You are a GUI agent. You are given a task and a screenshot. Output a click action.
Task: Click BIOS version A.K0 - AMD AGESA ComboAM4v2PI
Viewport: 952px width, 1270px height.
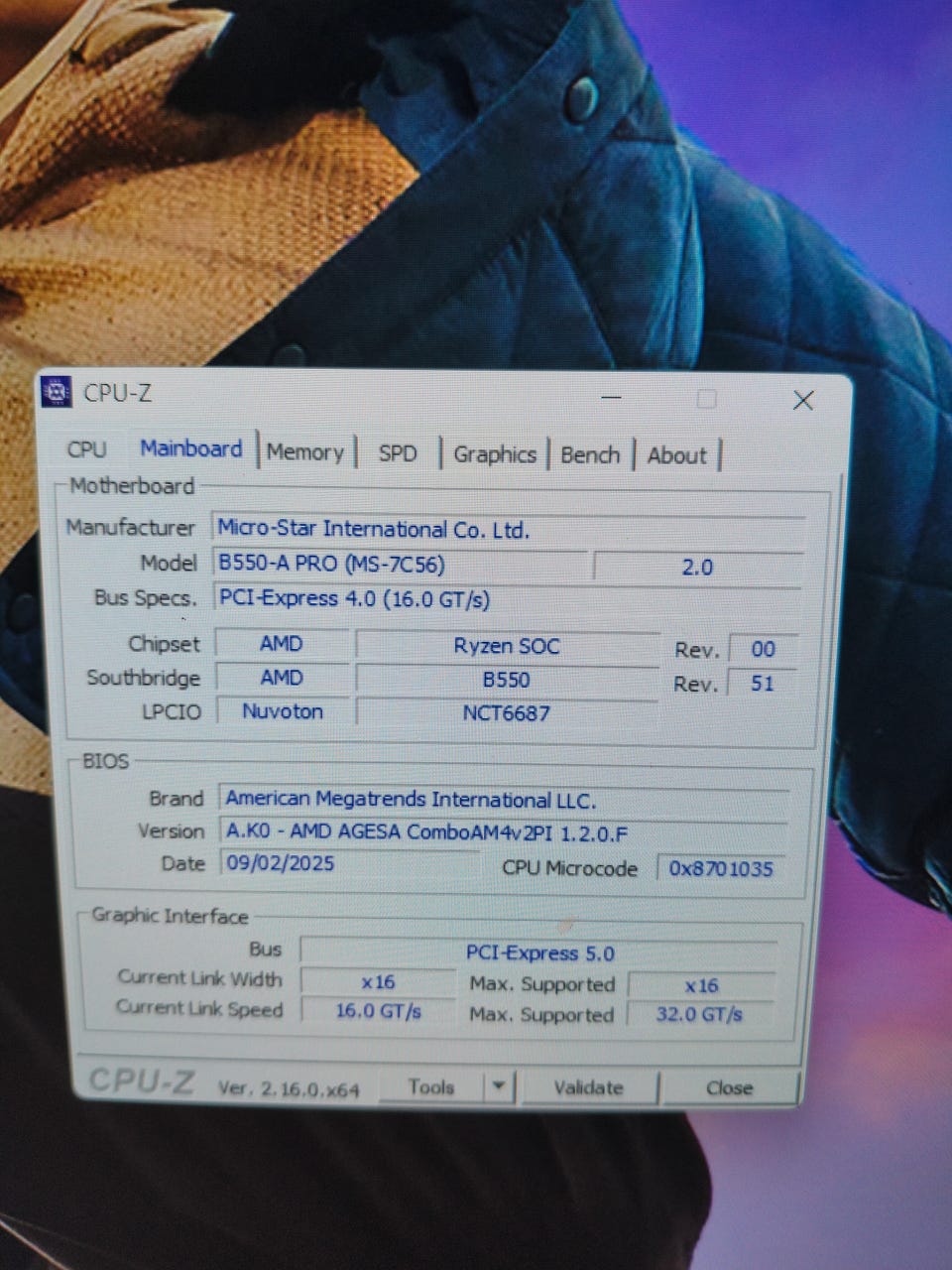(x=504, y=832)
